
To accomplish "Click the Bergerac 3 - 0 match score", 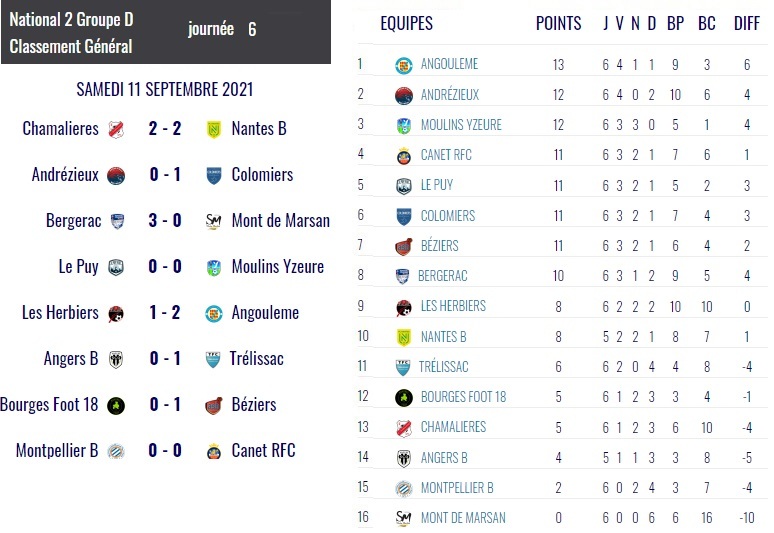I will (x=165, y=221).
